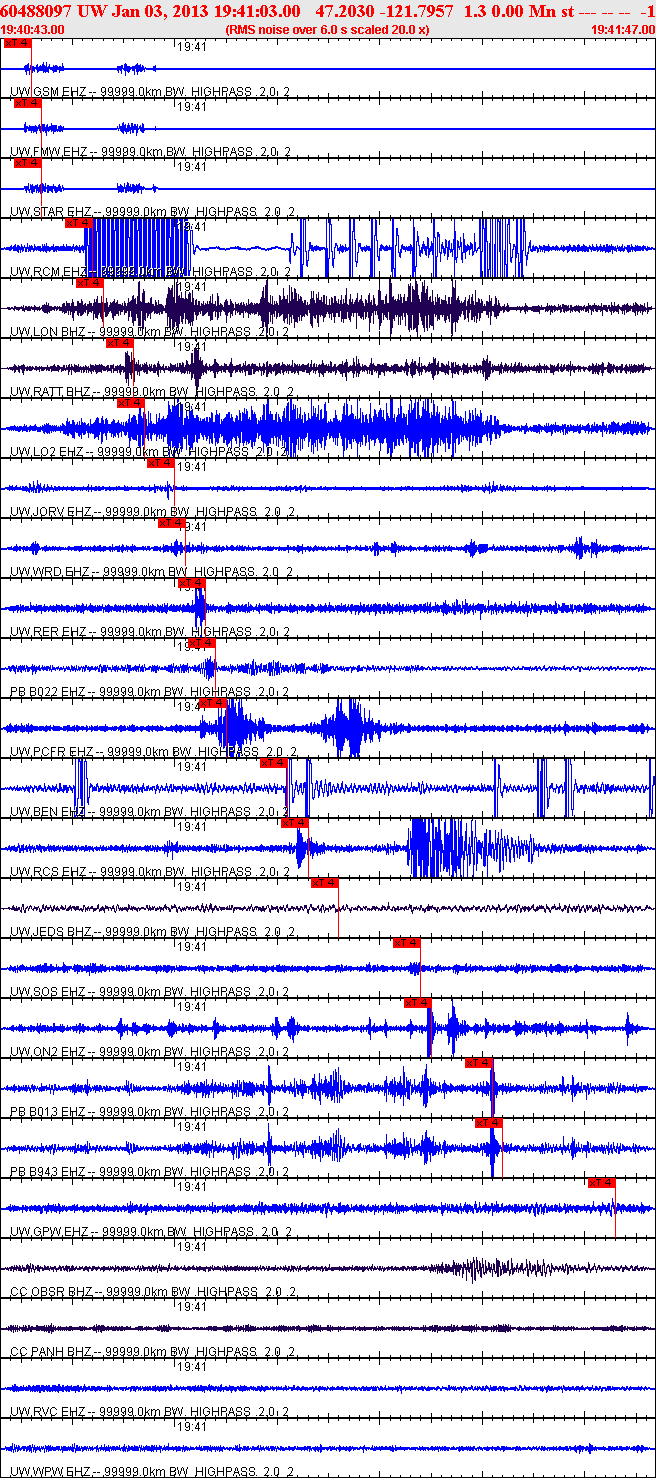Image resolution: width=656 pixels, height=1478 pixels.
Task: Select the red pick flag on the LO2 trace
Action: (x=130, y=402)
